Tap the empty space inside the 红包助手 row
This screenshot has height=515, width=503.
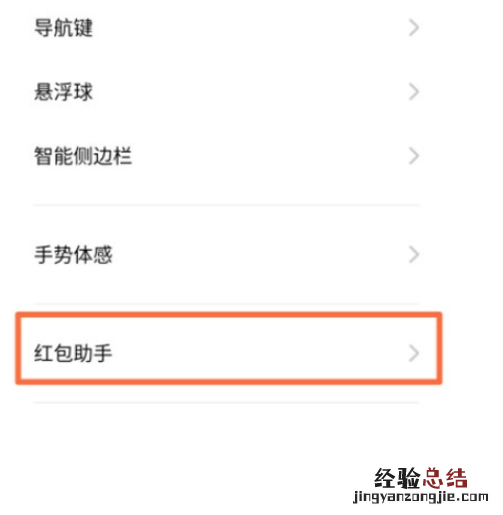point(260,353)
